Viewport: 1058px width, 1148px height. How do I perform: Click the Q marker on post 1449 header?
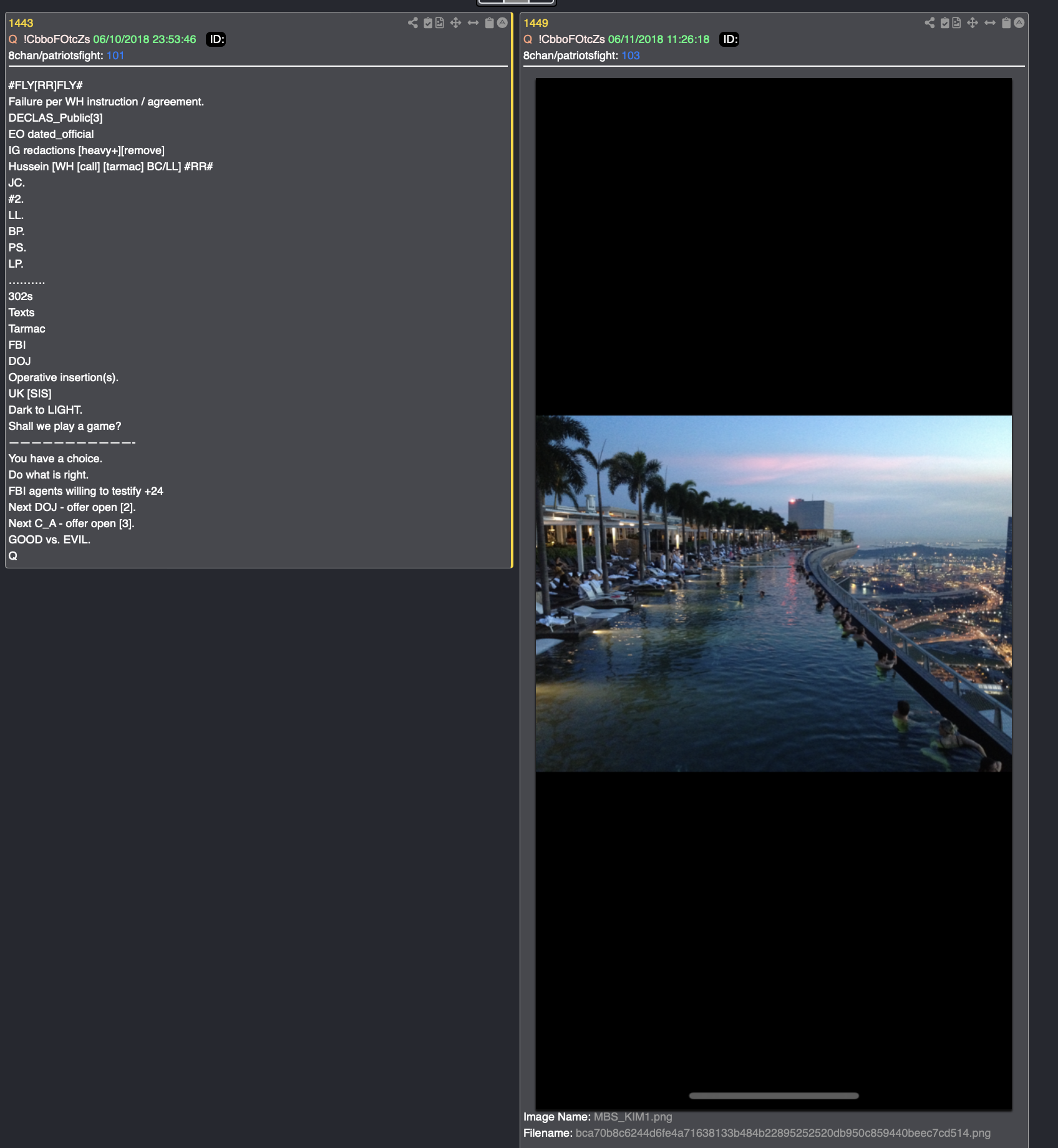tap(528, 39)
